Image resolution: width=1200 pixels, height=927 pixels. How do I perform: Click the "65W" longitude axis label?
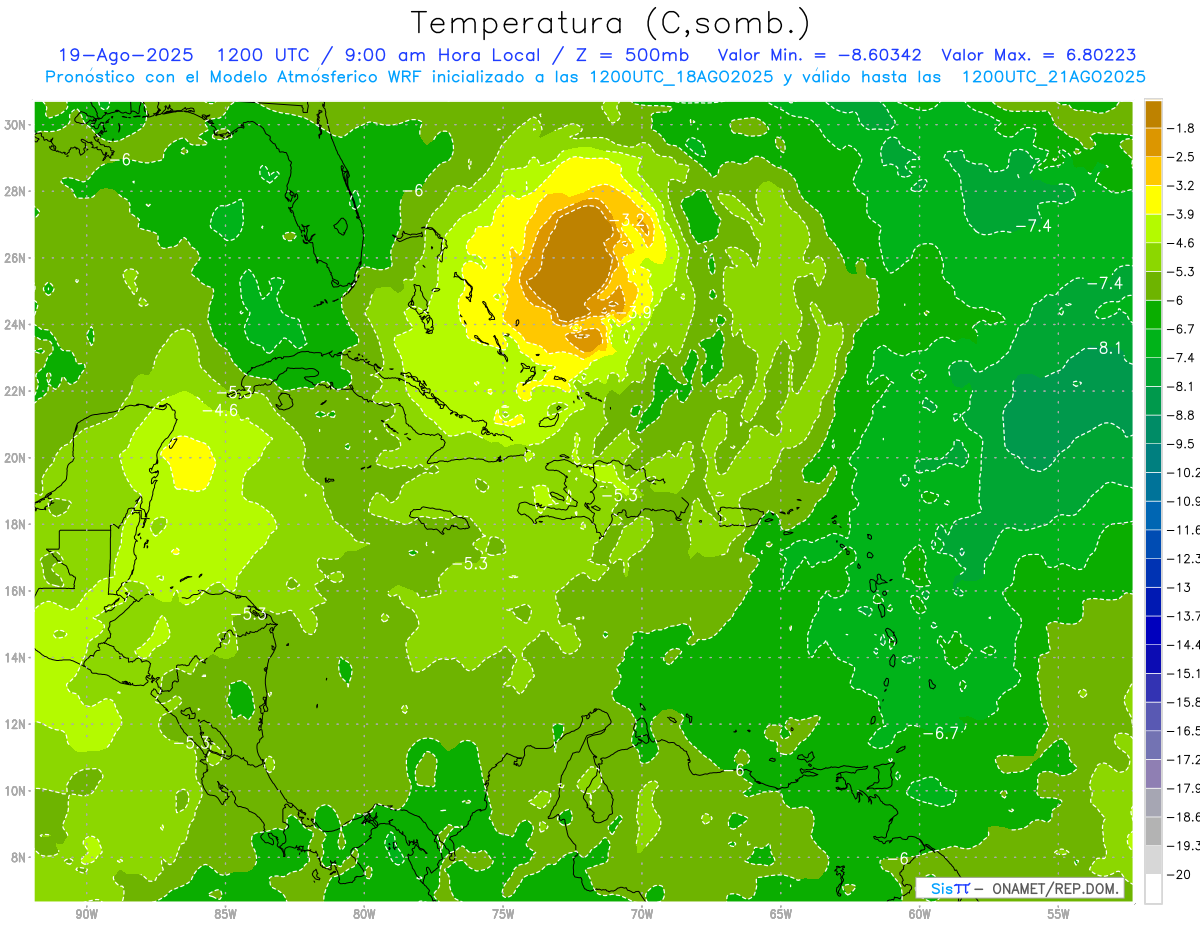click(781, 914)
